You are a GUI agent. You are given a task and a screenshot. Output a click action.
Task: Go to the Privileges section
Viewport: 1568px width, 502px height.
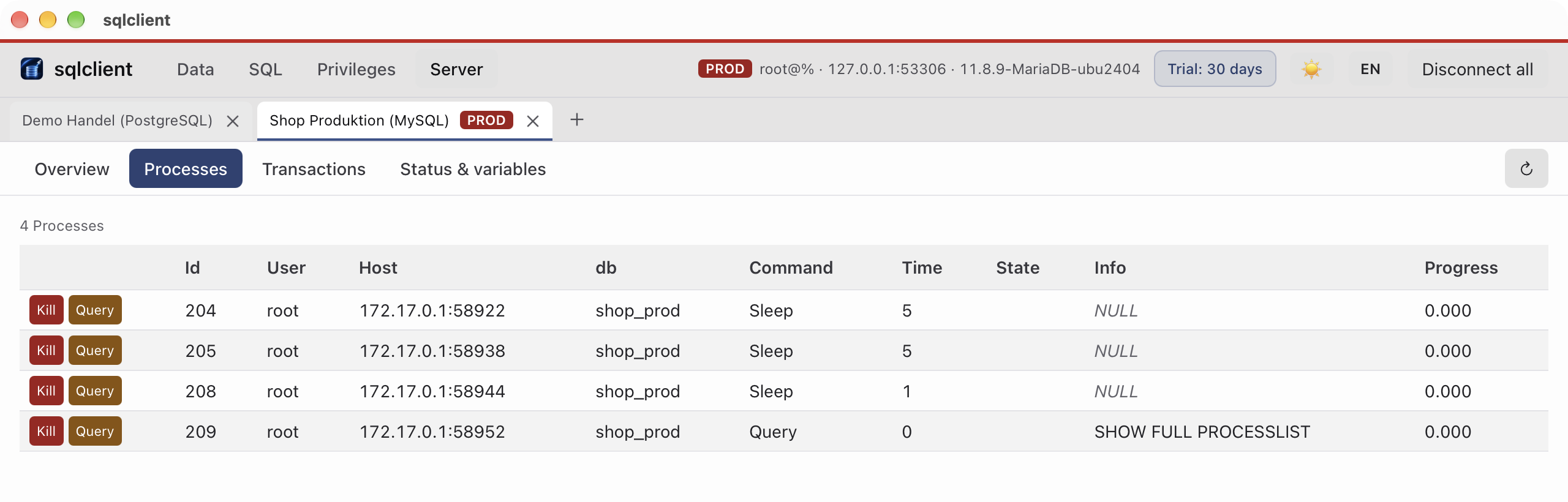pyautogui.click(x=356, y=69)
